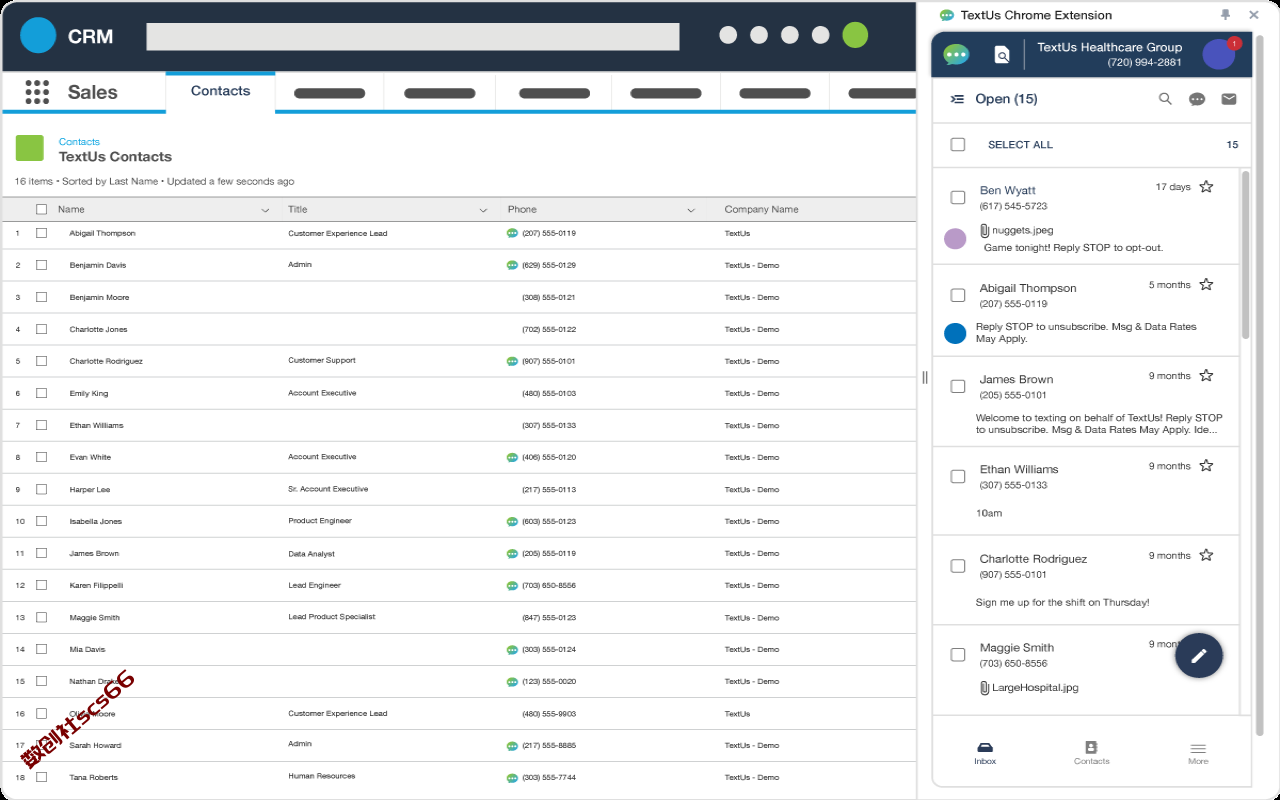Viewport: 1280px width, 800px height.
Task: Click the purple avatar in the Ben Wyatt conversation
Action: pos(955,238)
